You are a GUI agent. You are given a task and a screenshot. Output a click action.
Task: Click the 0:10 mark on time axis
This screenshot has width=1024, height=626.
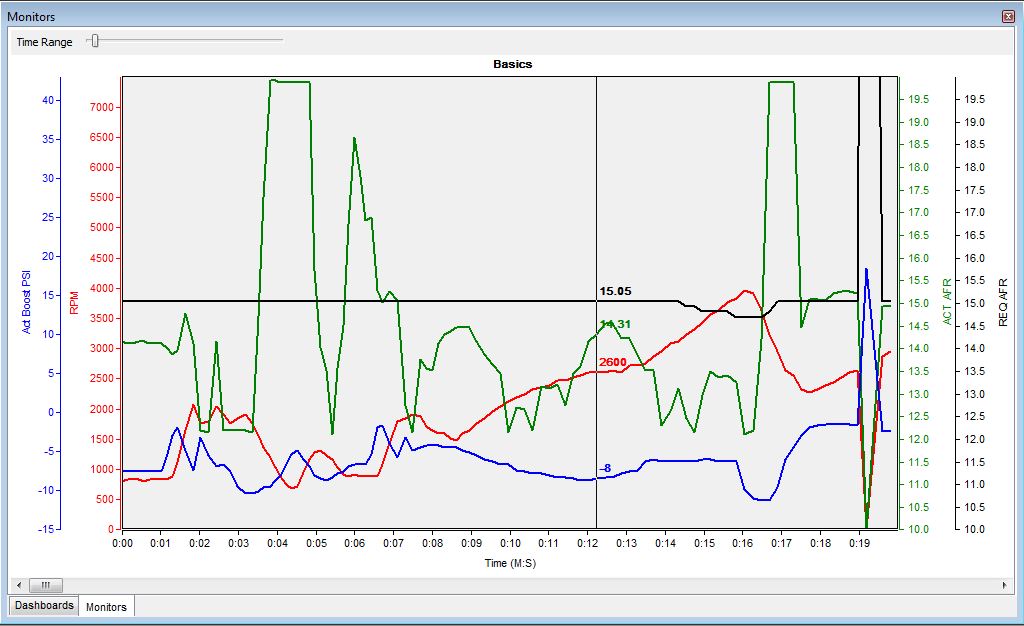(x=510, y=543)
